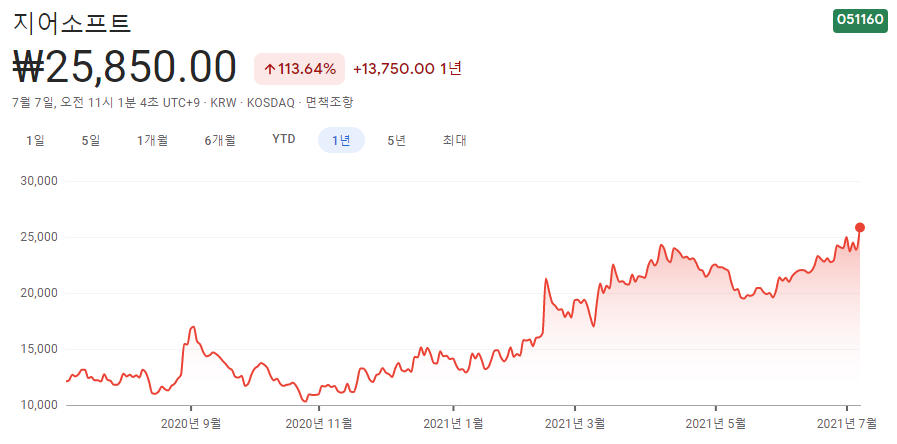
Task: Click the 2021년 5월 axis label
Action: tap(715, 424)
